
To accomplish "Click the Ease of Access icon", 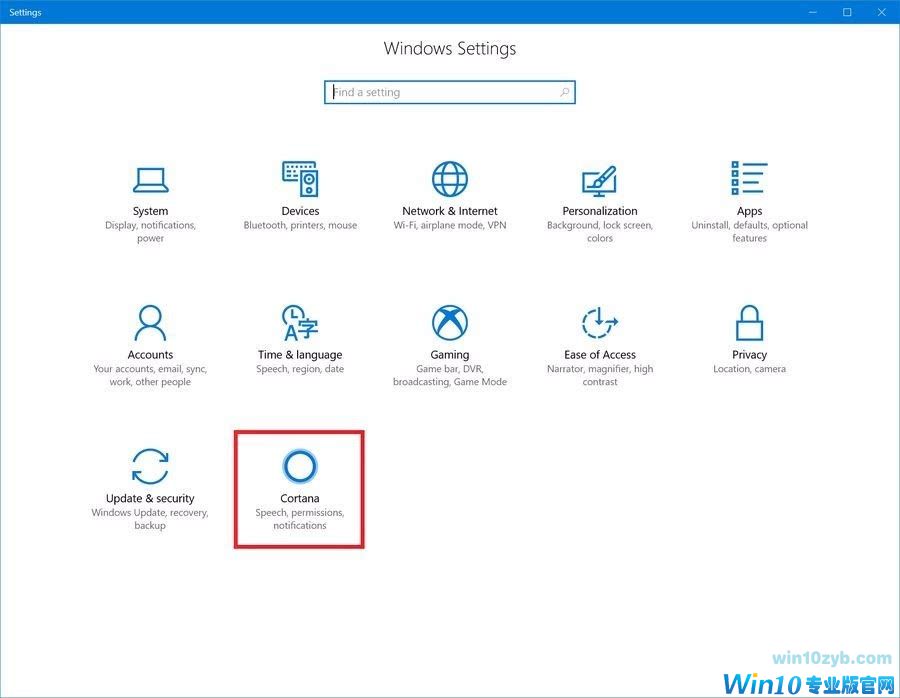I will pos(600,323).
